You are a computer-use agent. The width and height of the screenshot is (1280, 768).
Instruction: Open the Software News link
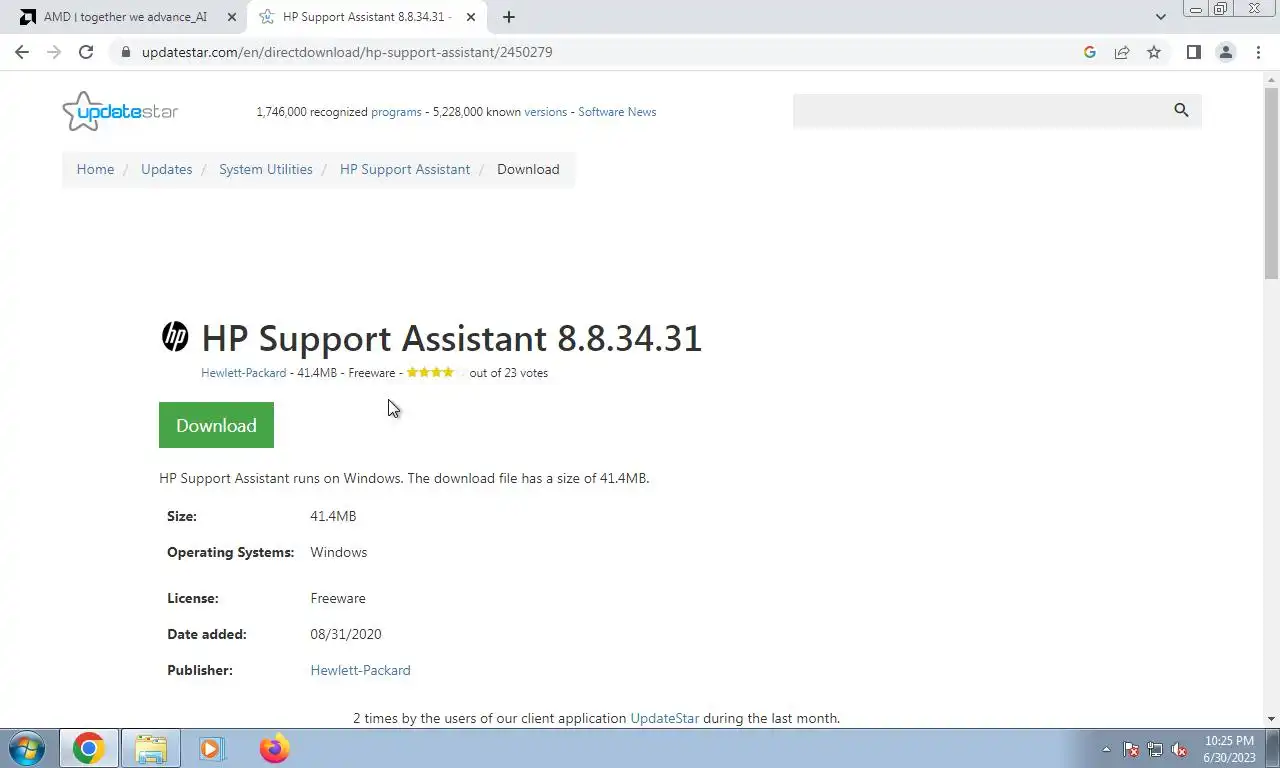617,112
